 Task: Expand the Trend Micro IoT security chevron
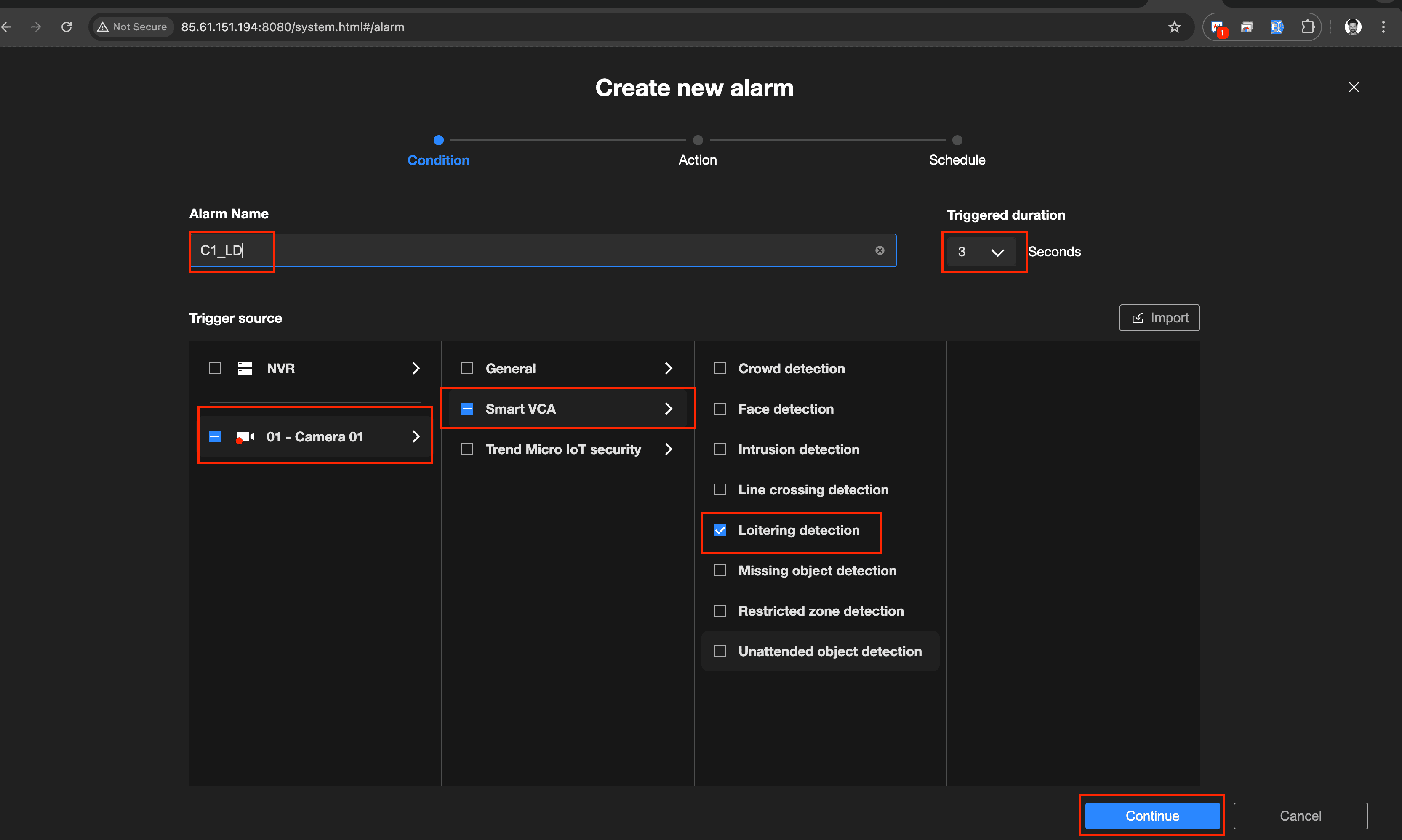[x=668, y=449]
